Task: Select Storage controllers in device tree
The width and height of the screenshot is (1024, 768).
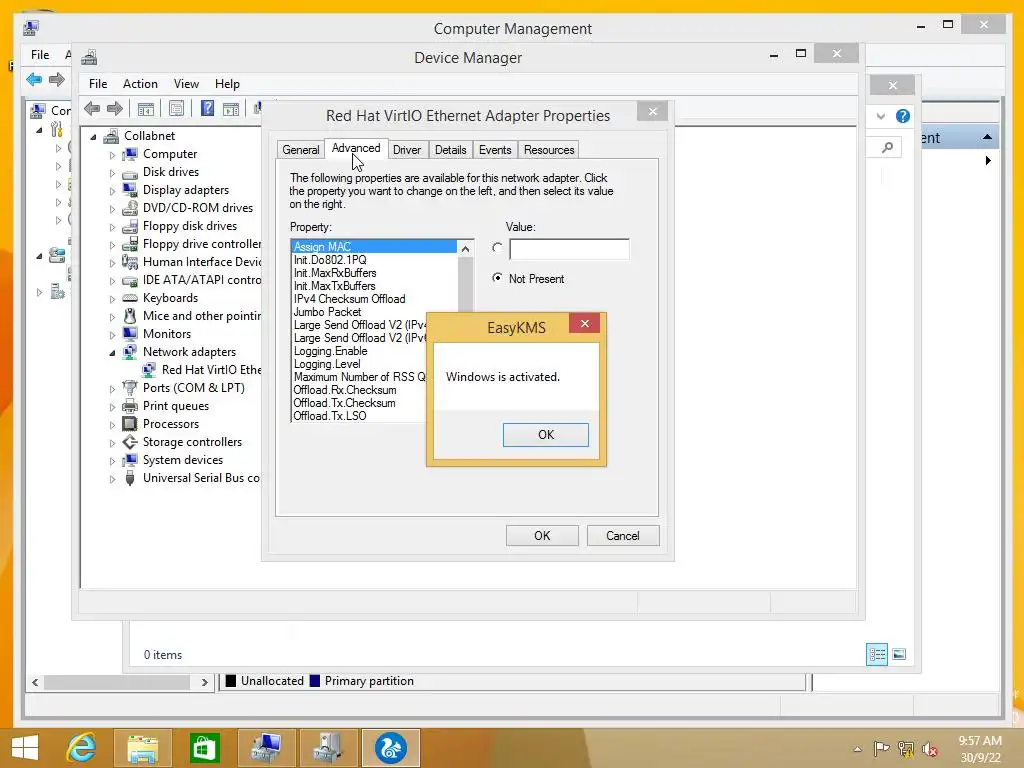Action: pos(192,442)
